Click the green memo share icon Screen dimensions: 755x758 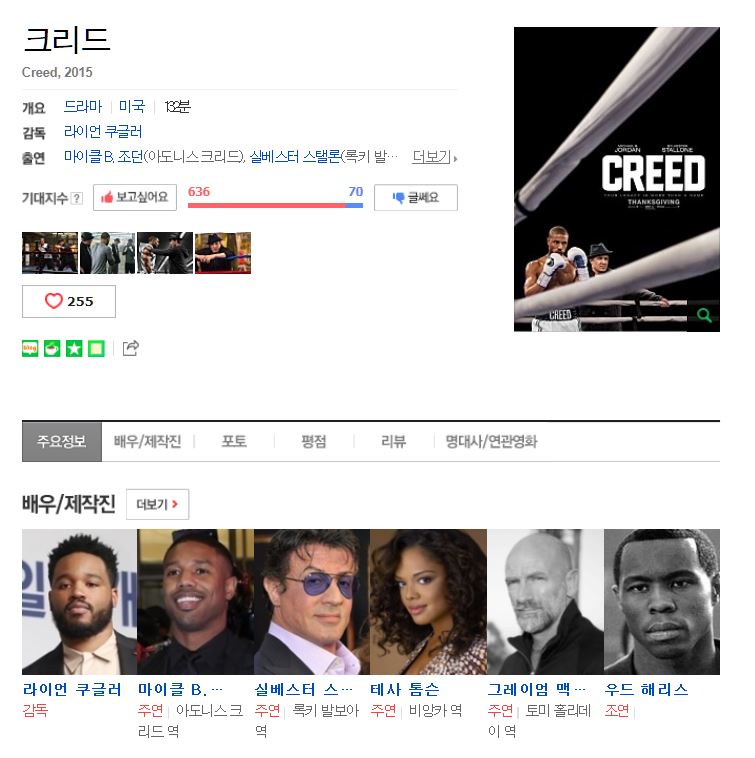(x=96, y=348)
